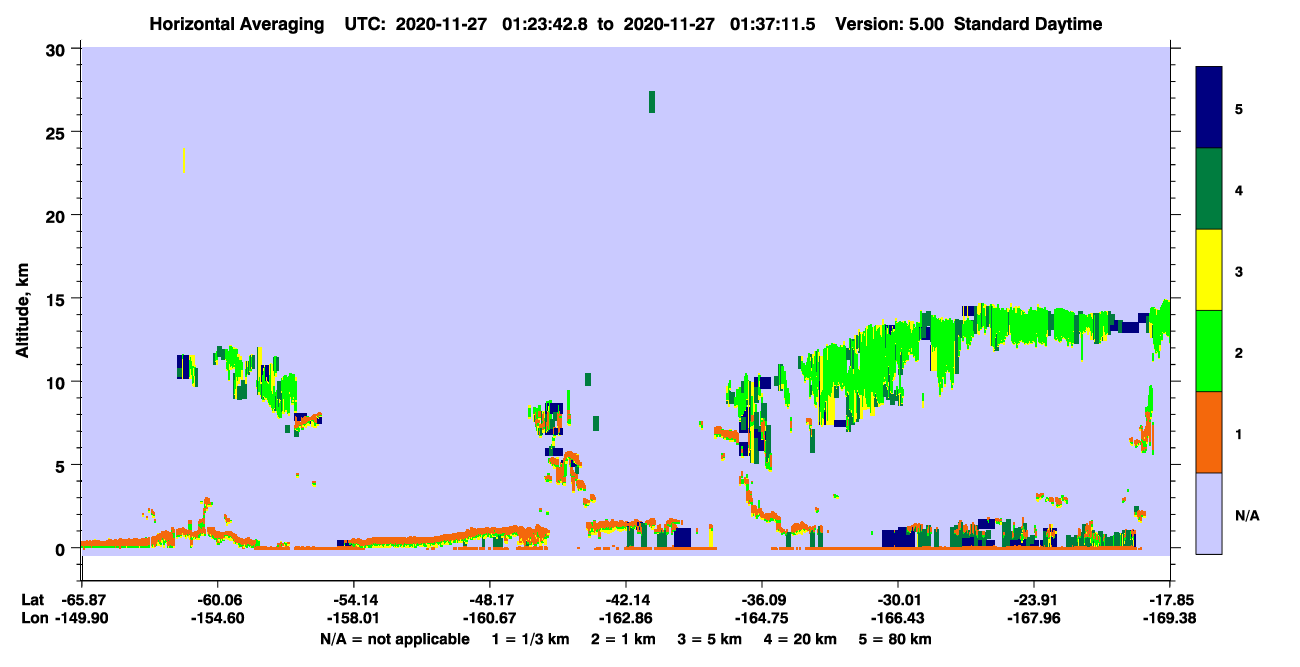The image size is (1300, 667).
Task: Click the bright green colorbar segment labeled 2
Action: (x=1209, y=351)
